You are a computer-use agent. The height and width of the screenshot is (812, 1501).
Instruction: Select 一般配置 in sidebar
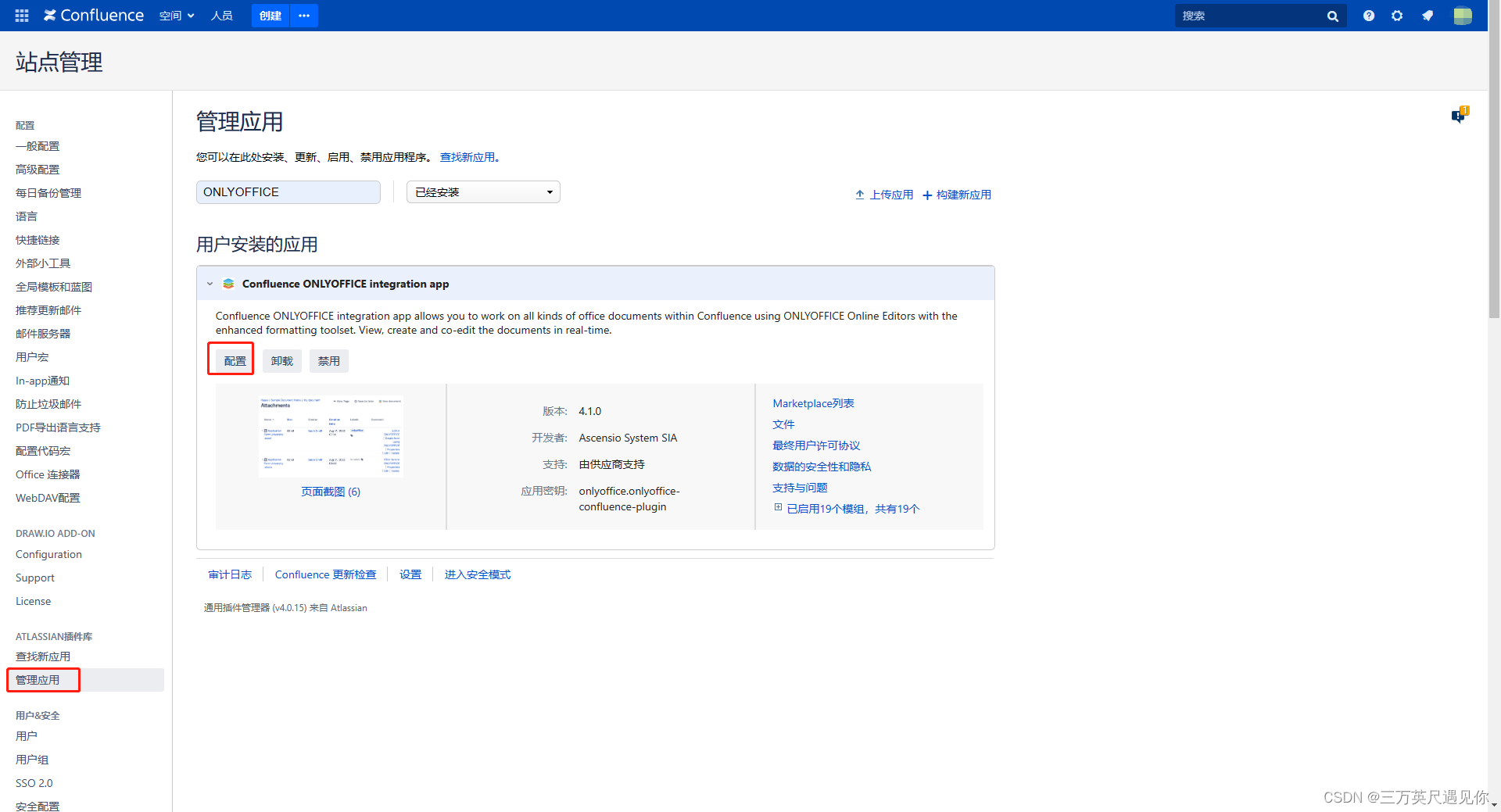pos(38,146)
